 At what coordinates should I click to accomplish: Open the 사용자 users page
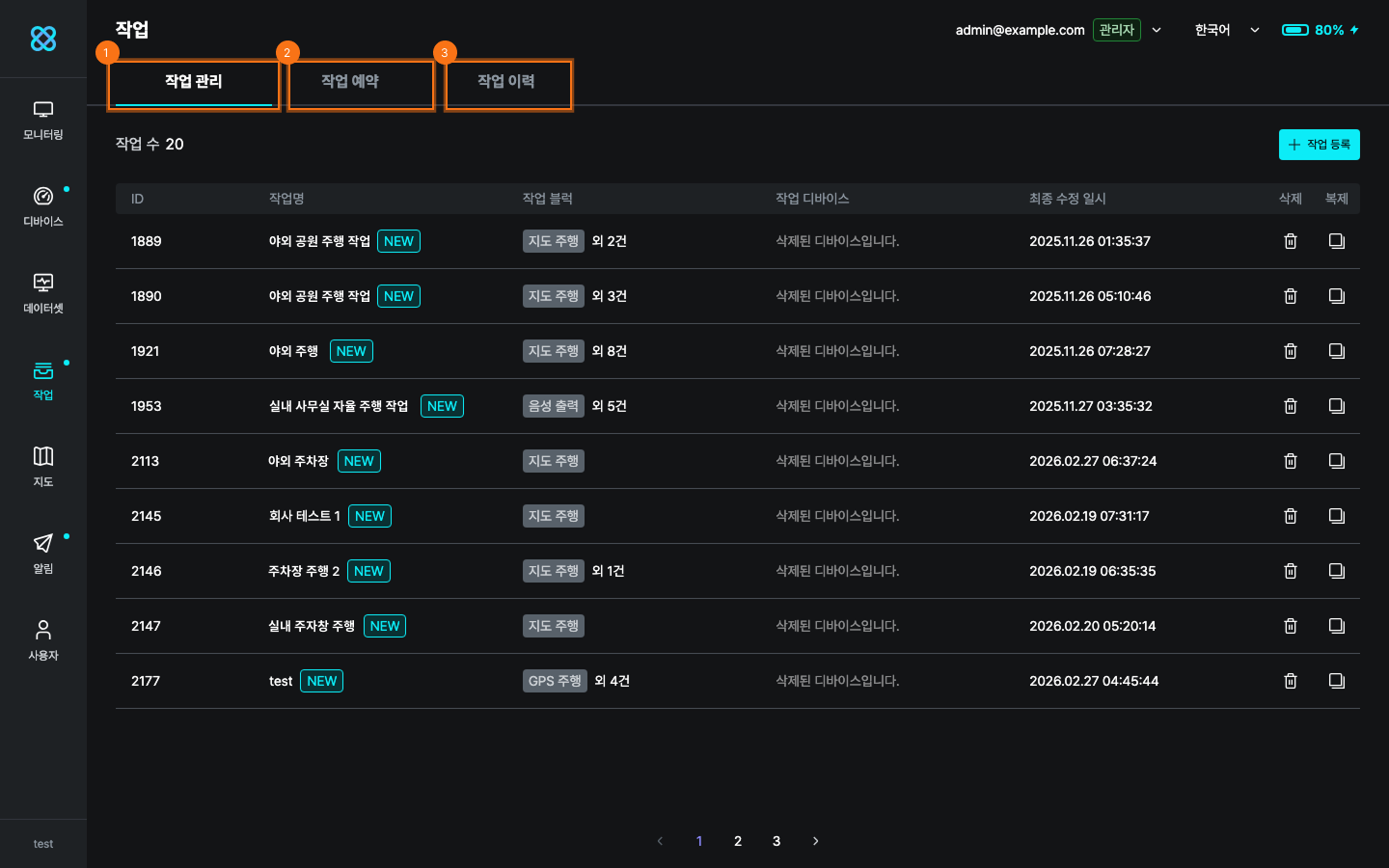[x=43, y=641]
